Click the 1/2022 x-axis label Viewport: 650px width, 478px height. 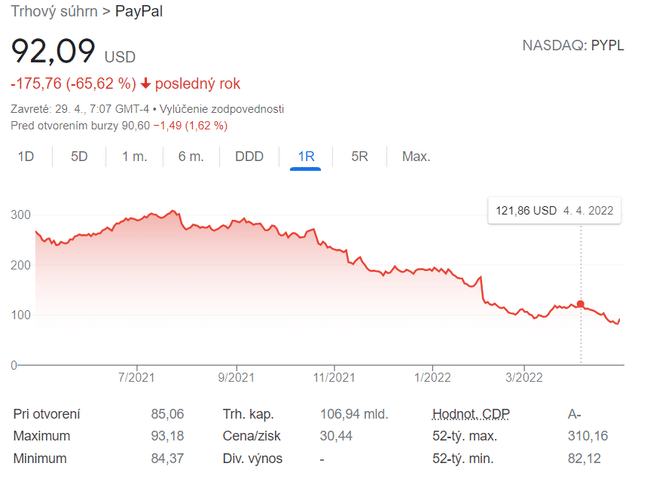point(430,377)
